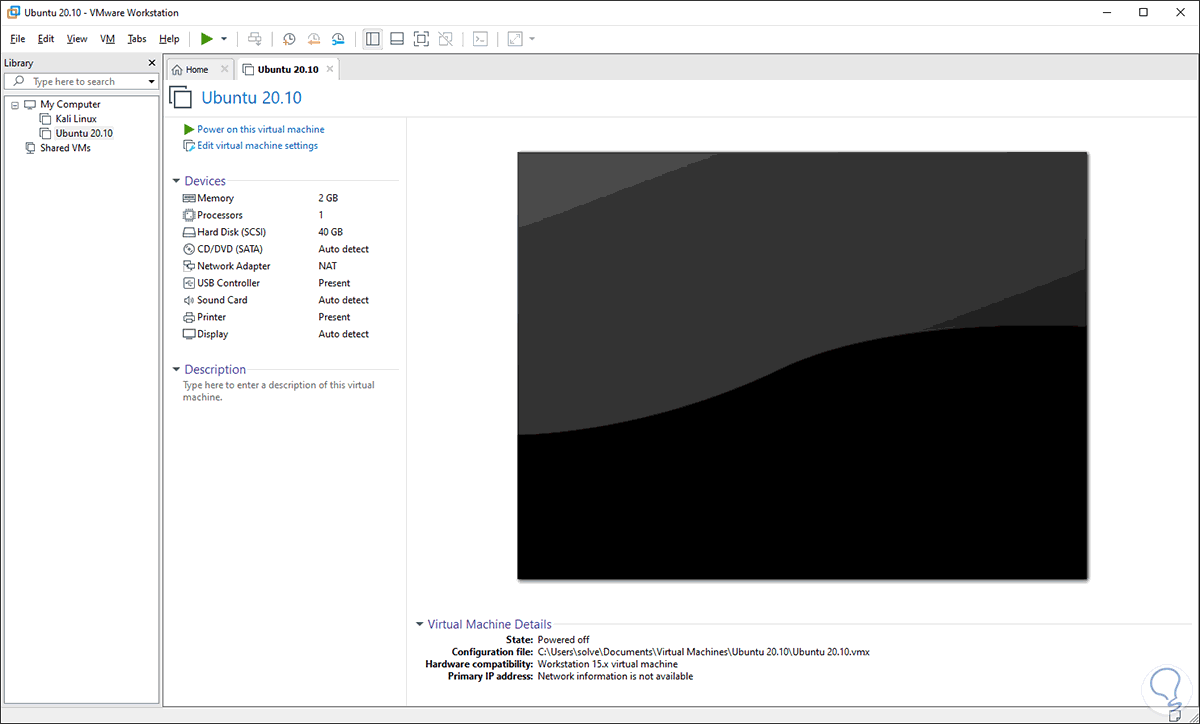Click the Ubuntu 20.10 heading VM icon
This screenshot has height=724, width=1200.
(180, 97)
